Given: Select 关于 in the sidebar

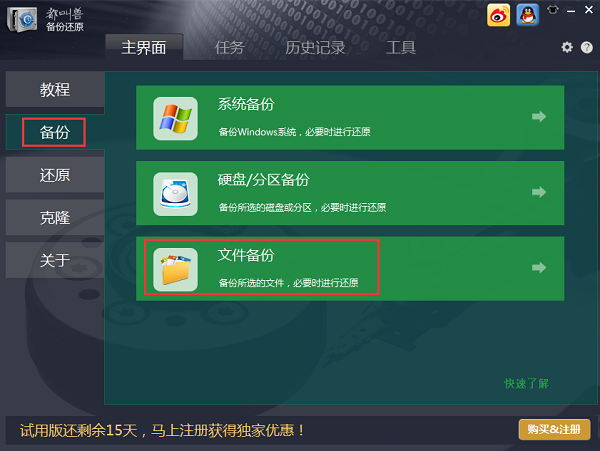Looking at the screenshot, I should pos(55,260).
